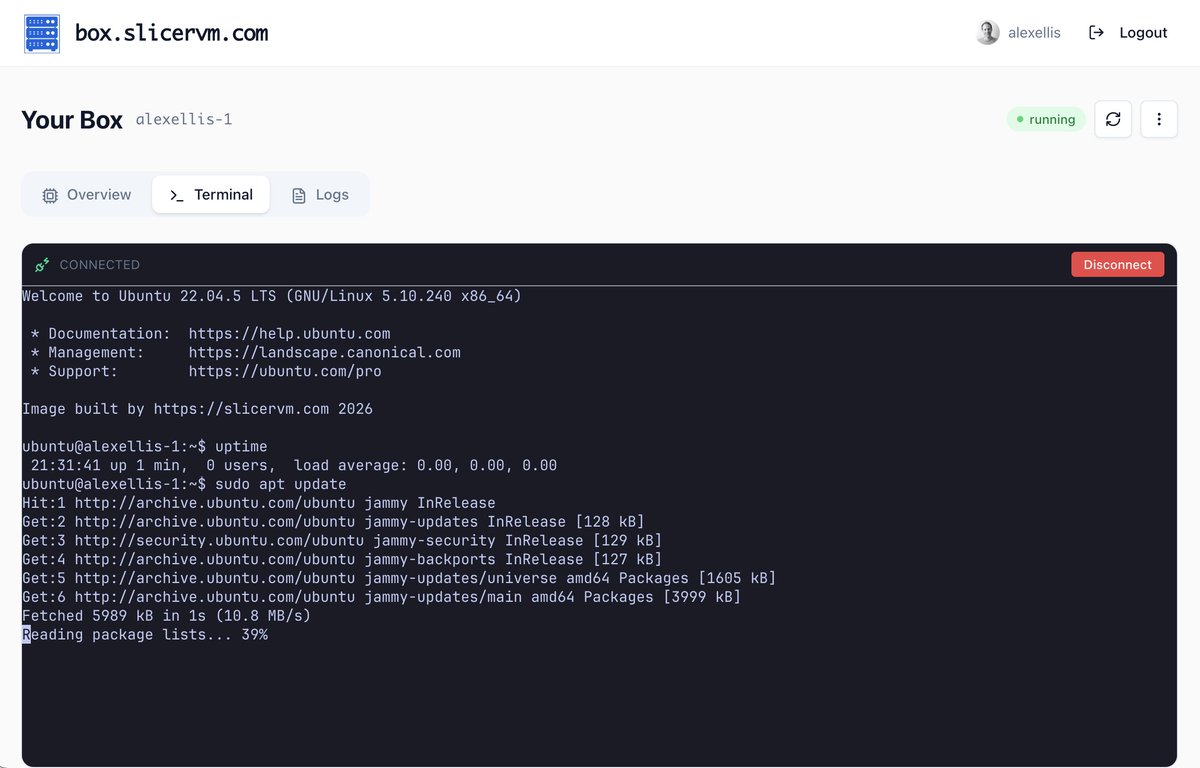The width and height of the screenshot is (1200, 768).
Task: Switch to the Terminal tab
Action: (211, 195)
